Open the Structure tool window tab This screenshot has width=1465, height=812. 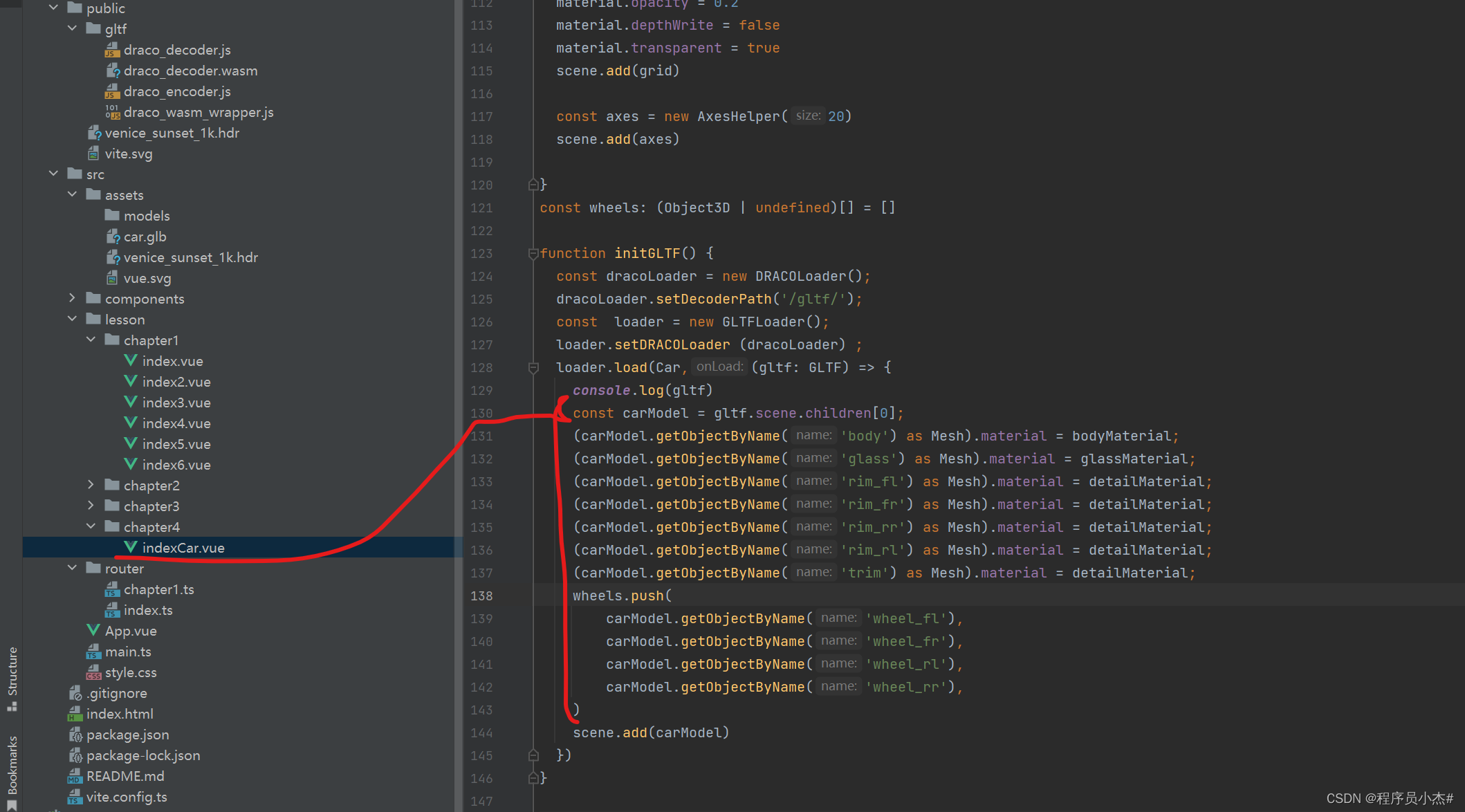point(12,678)
